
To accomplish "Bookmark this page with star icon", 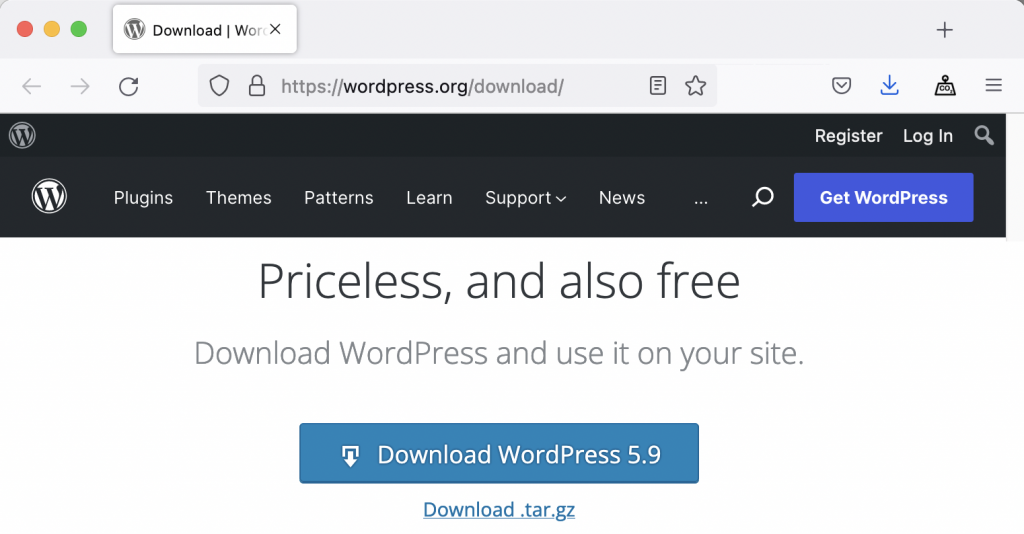I will 695,87.
